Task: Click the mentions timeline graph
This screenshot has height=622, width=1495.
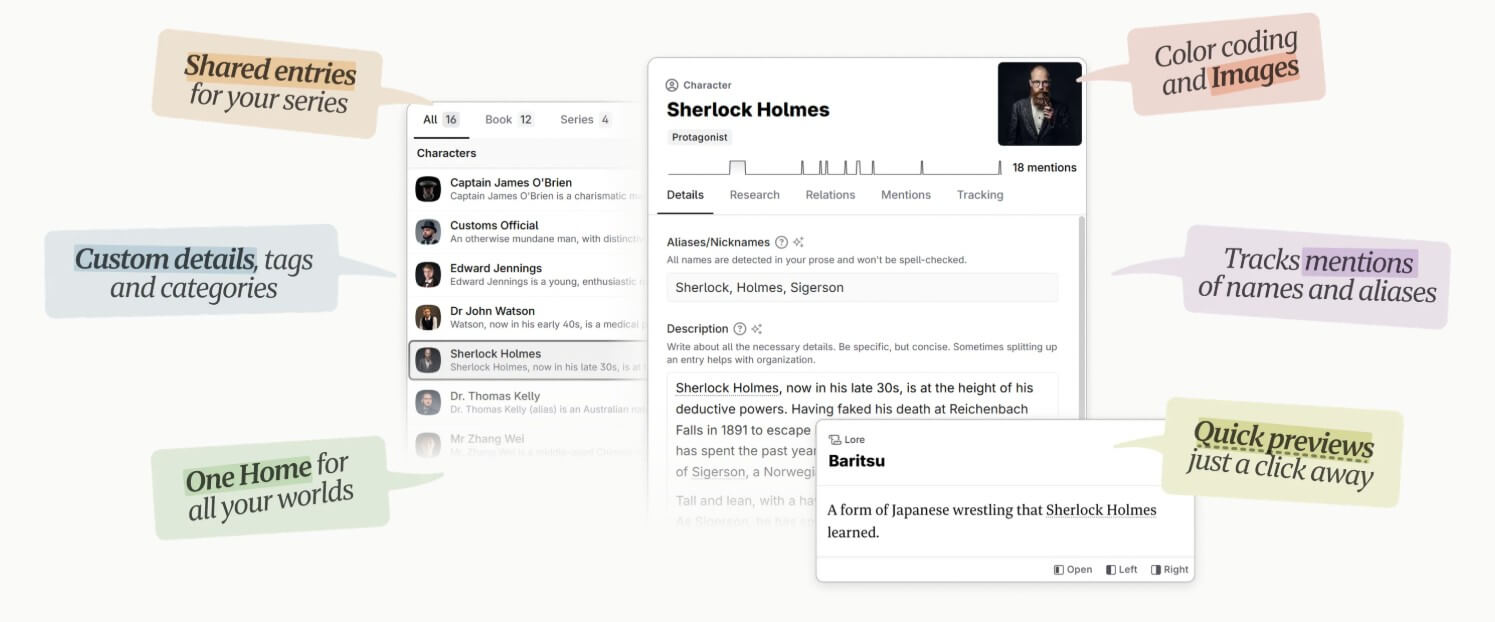Action: coord(835,167)
